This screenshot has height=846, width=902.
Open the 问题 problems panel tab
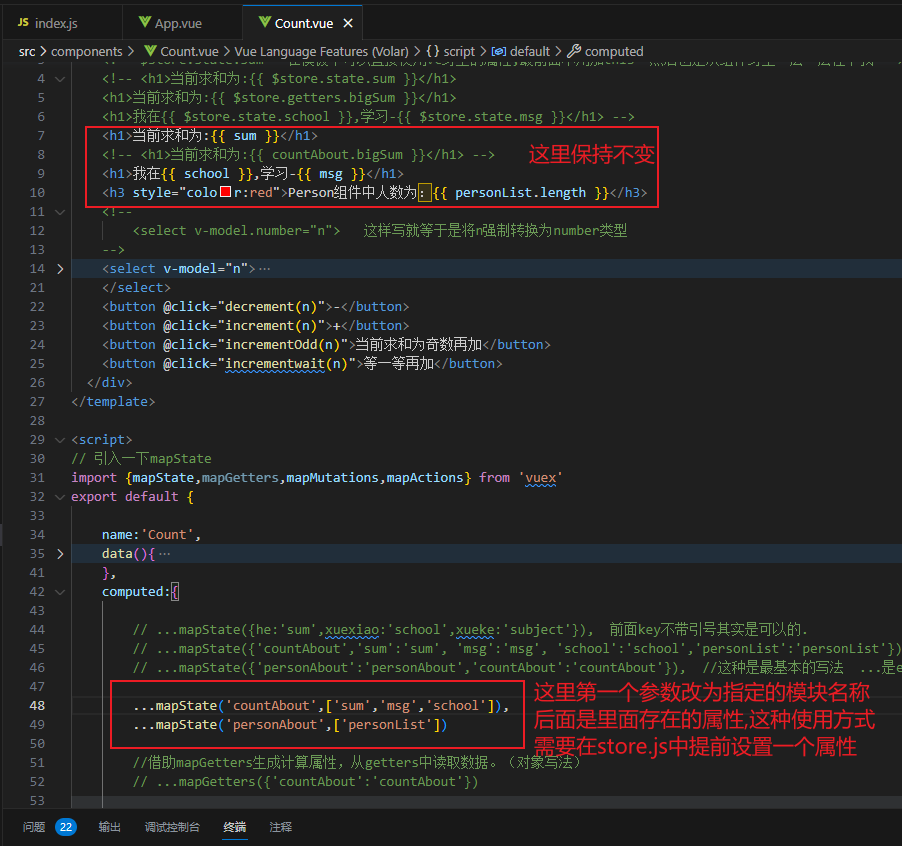click(x=34, y=826)
